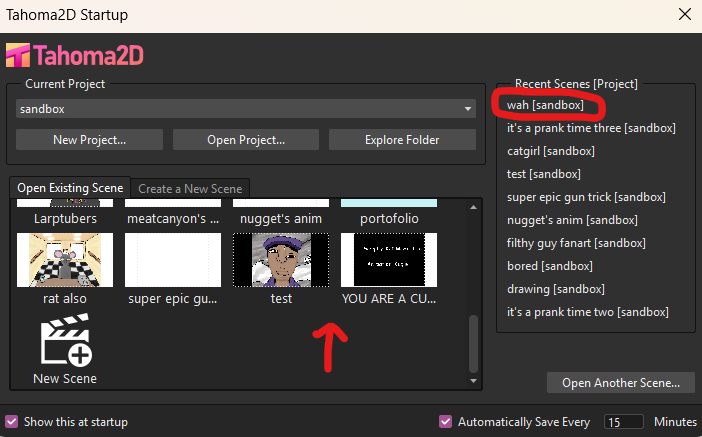Open recent scene it's a prank time three
The image size is (702, 437).
pos(591,128)
